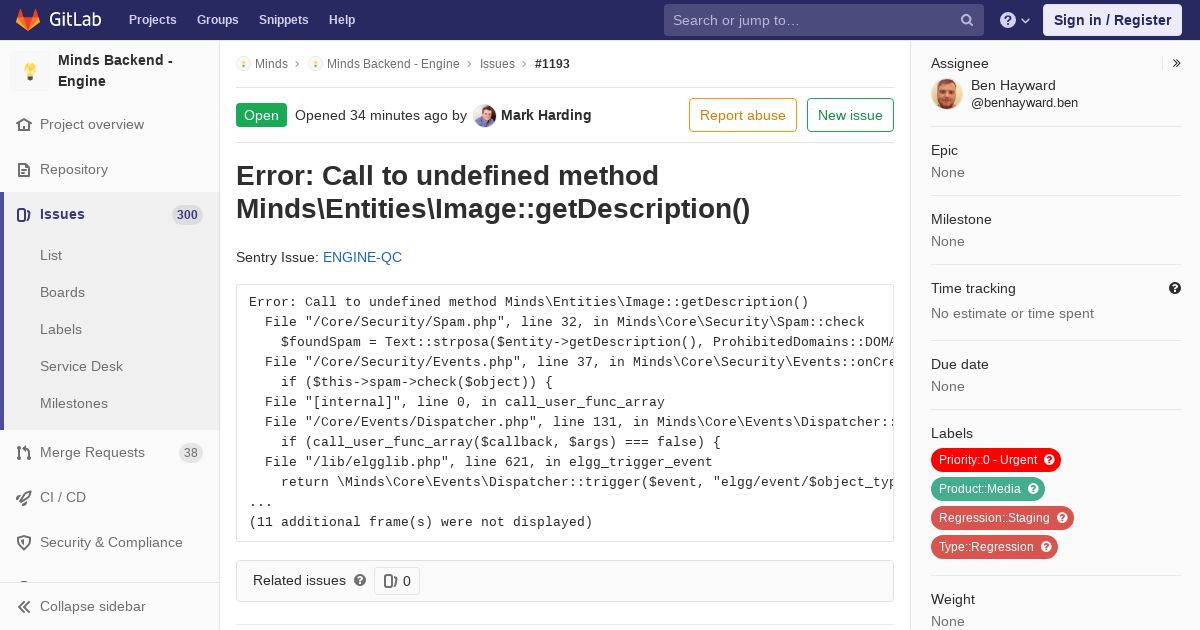This screenshot has height=630, width=1200.
Task: Click the Minds breadcrumb group avatar
Action: 243,64
